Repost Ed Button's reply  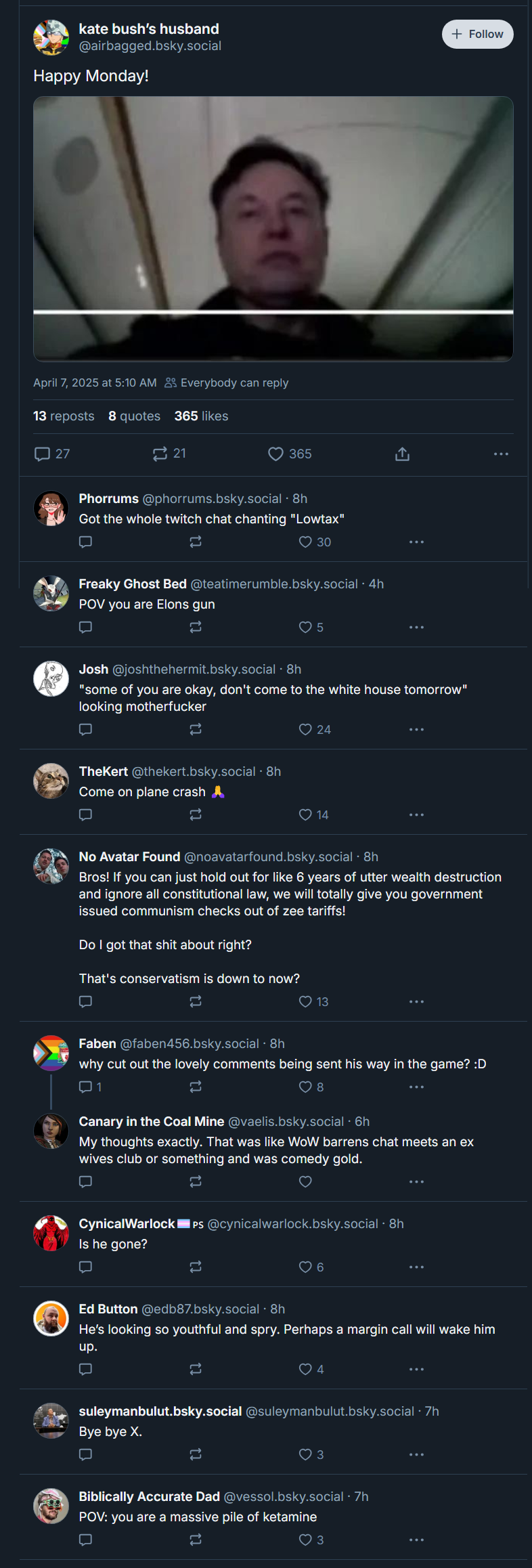196,1369
